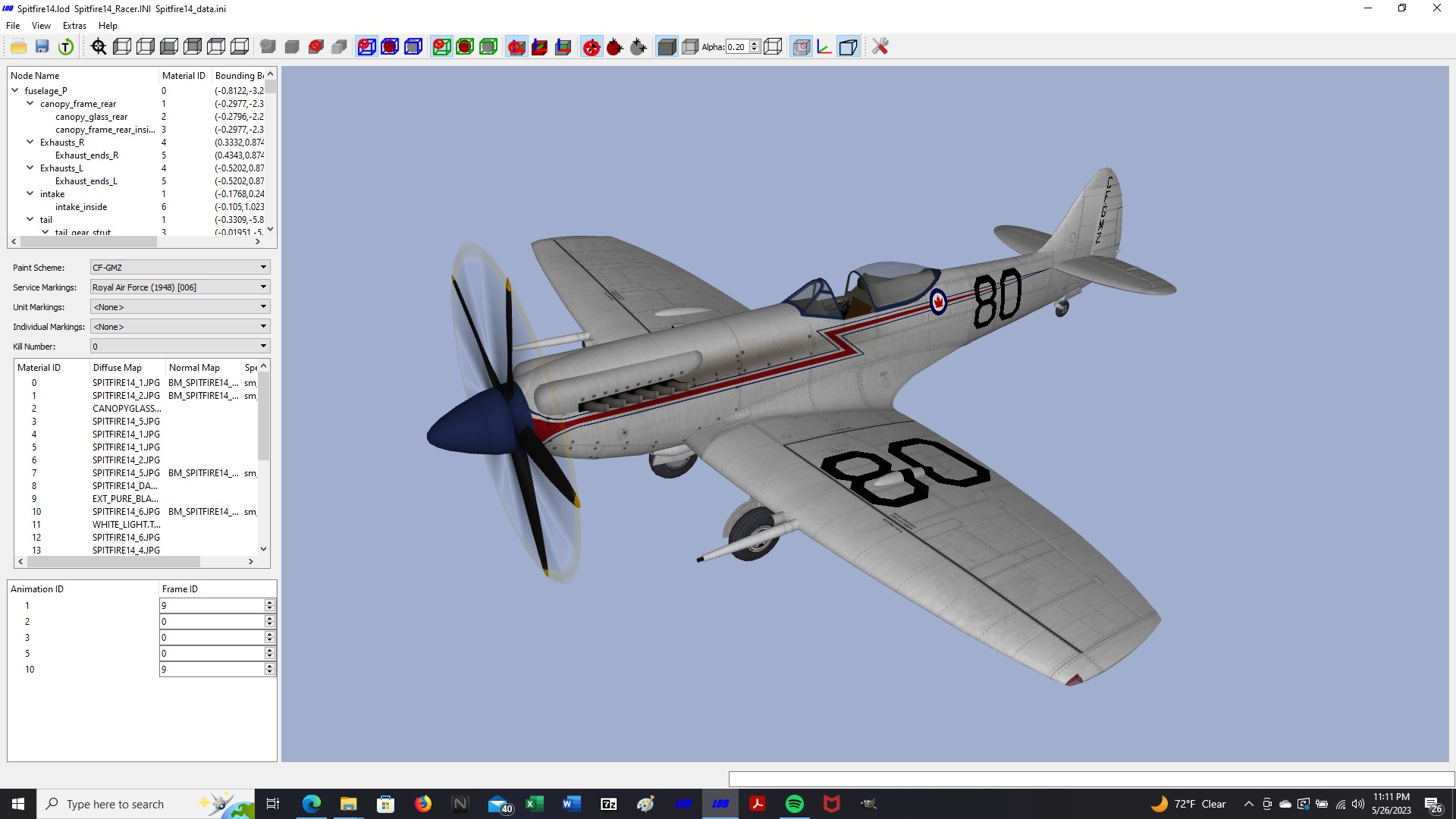Open the Unit Markings dropdown
Viewport: 1456px width, 819px height.
point(180,307)
